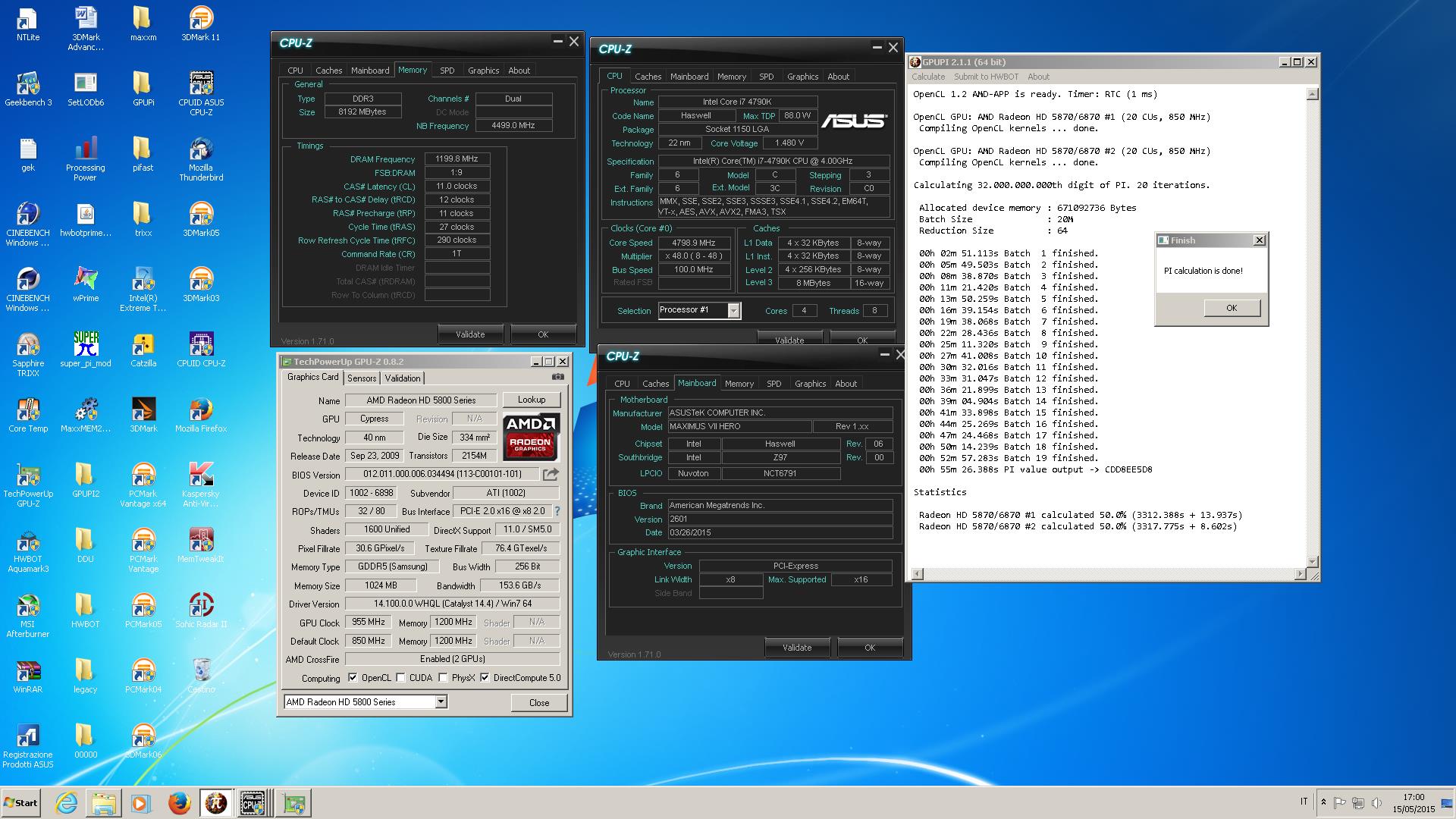1456x819 pixels.
Task: Click the GPUPI scrollbar down arrow
Action: click(1313, 562)
